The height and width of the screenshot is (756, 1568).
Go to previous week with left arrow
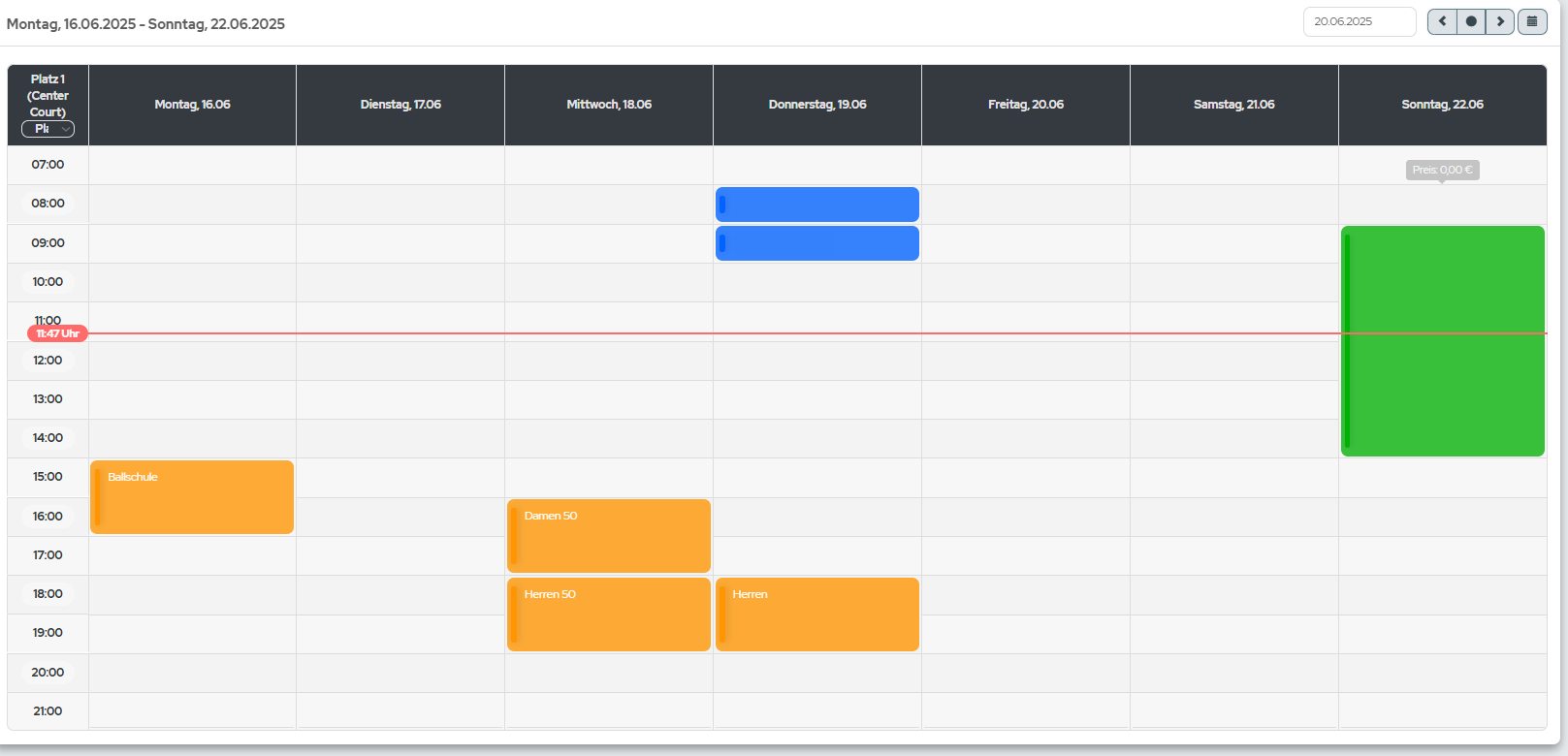click(1442, 21)
